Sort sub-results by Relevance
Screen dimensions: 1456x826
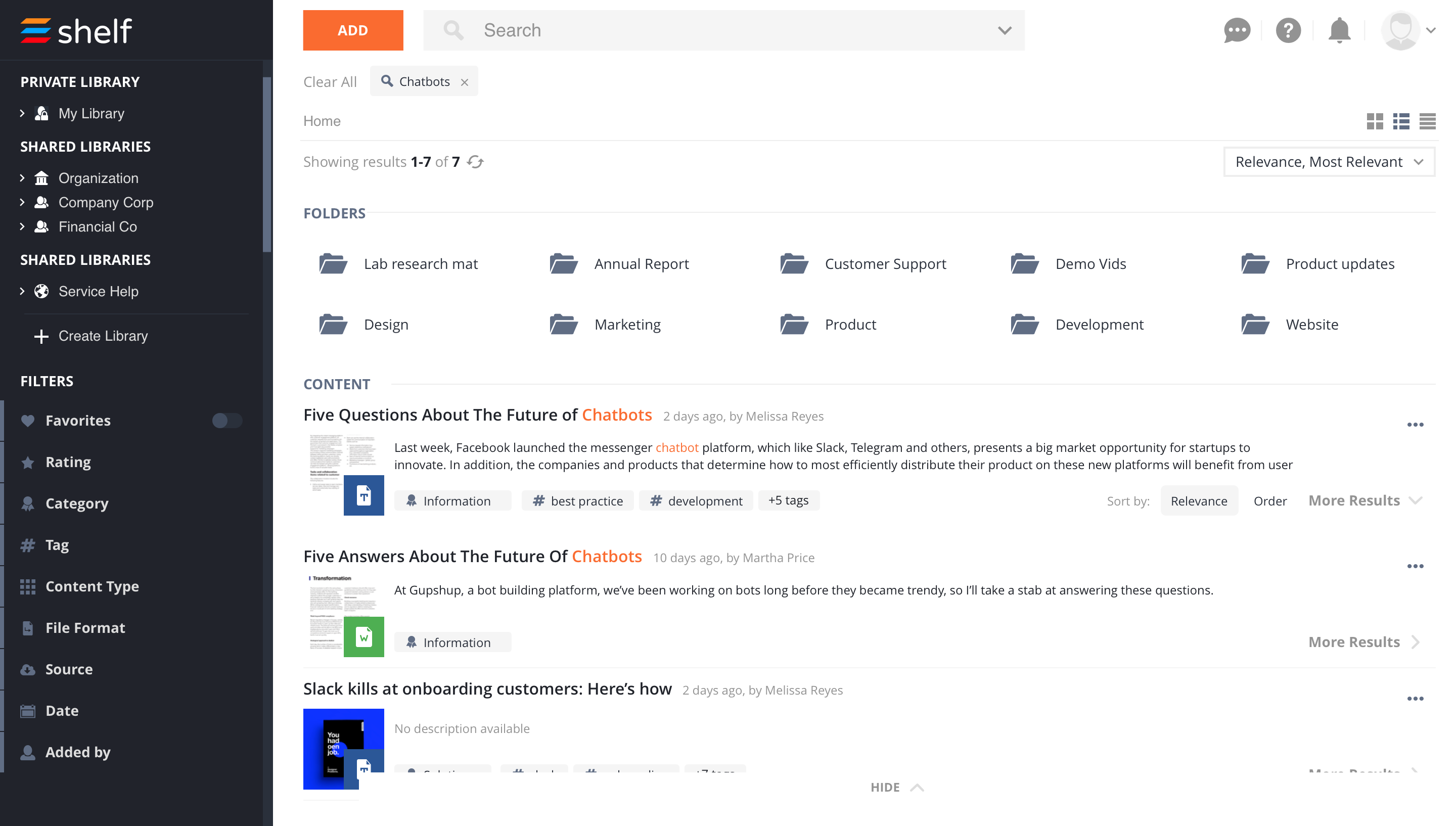coord(1199,501)
